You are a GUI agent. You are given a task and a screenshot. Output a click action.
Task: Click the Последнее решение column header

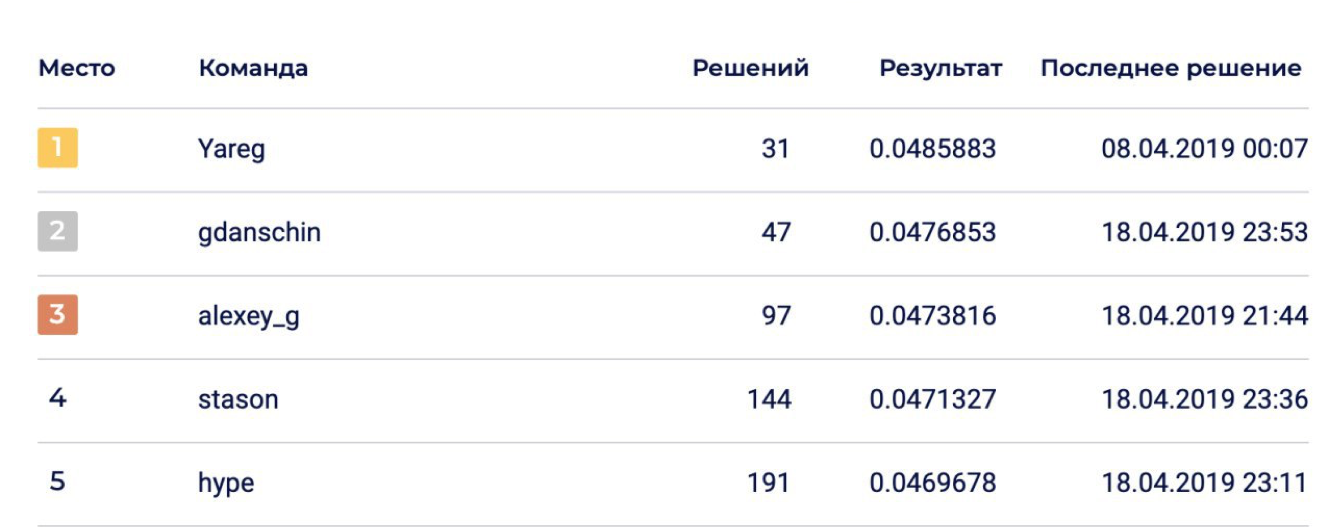tap(1171, 69)
